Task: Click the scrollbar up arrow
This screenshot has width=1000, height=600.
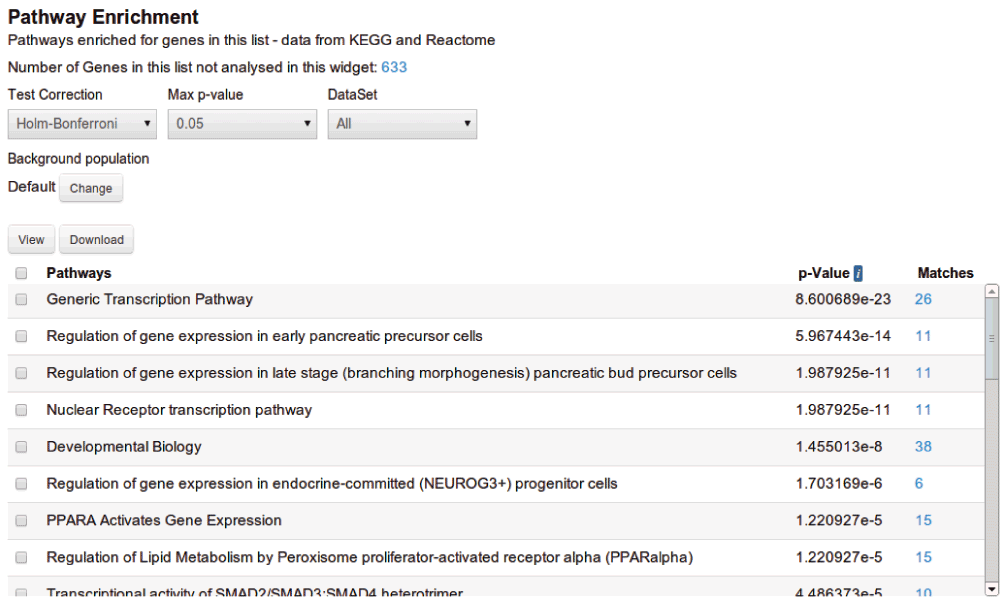Action: click(x=992, y=290)
